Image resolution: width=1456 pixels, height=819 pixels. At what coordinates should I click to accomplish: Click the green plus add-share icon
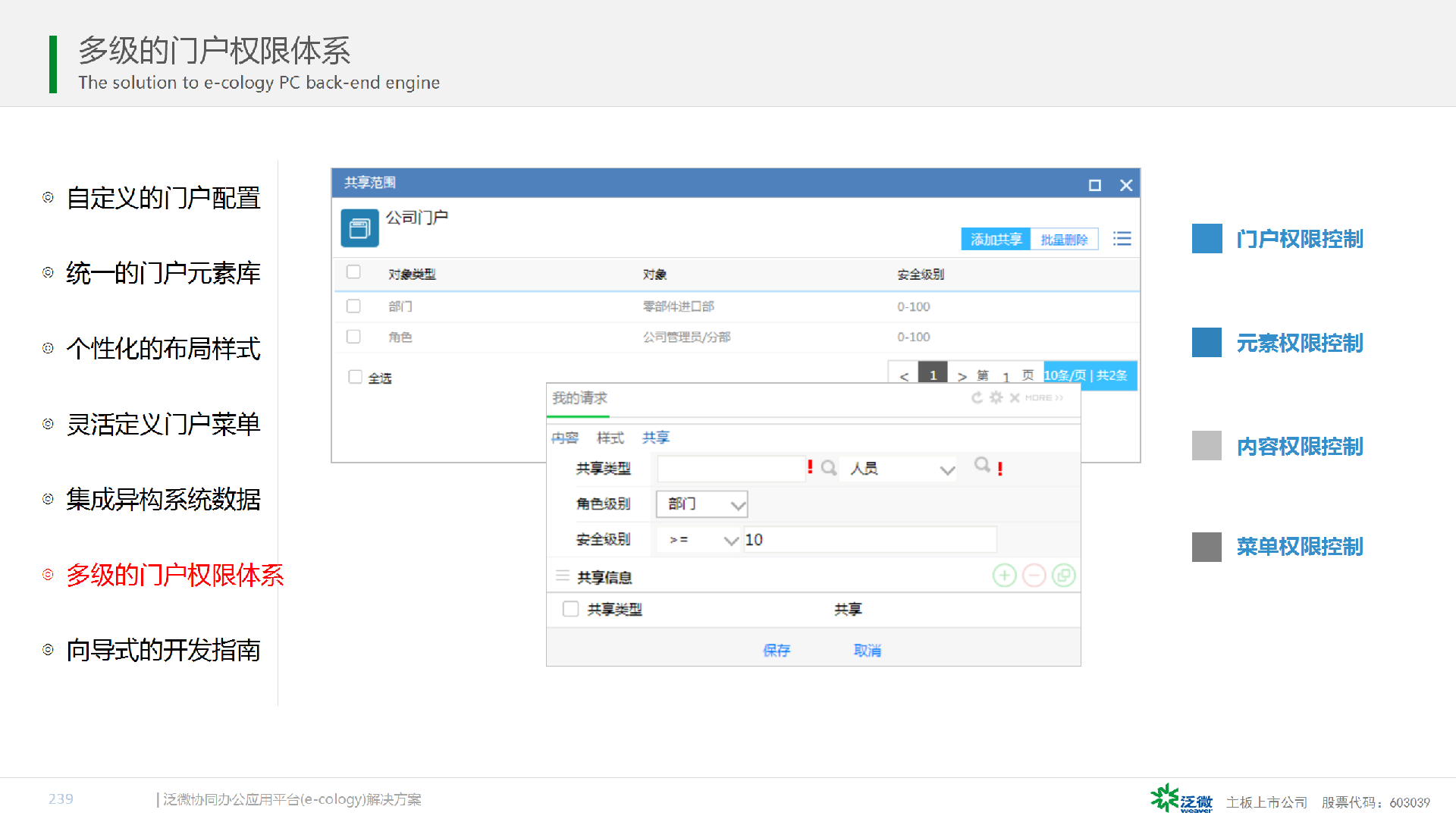1004,576
